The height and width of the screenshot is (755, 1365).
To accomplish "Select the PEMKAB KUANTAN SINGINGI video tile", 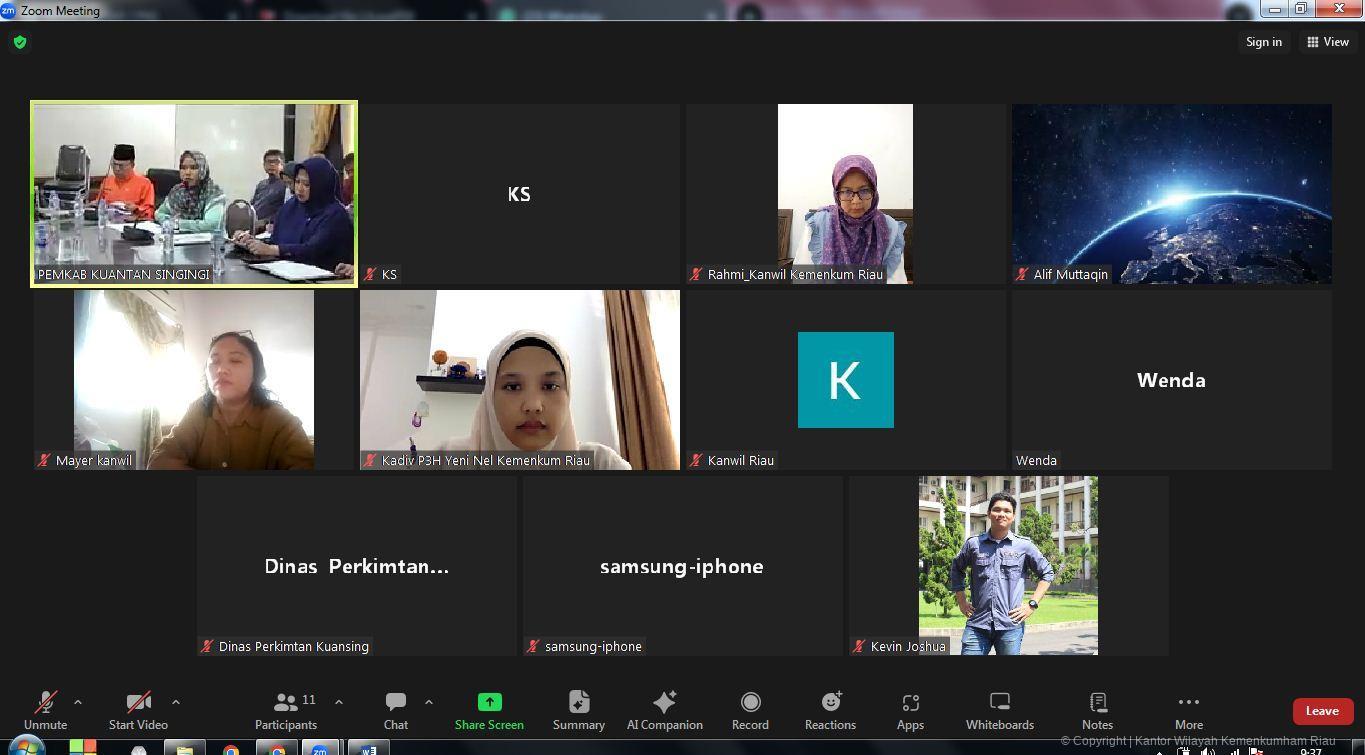I will (194, 194).
